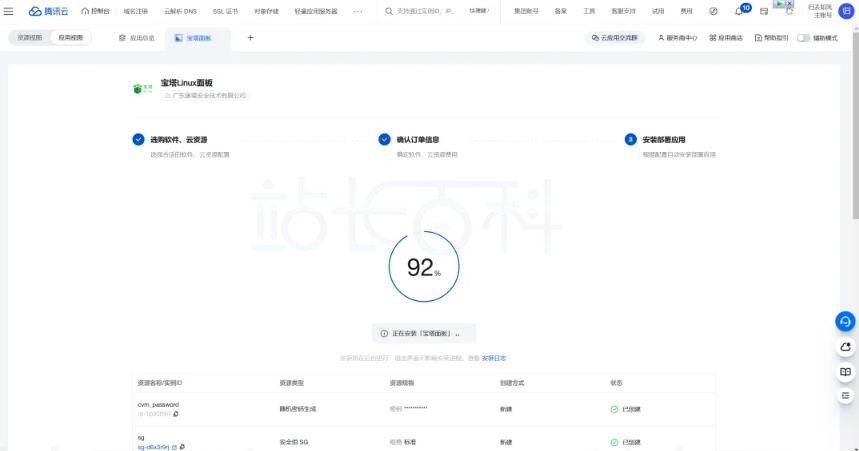Select the 应用视图 view option
859x451 pixels.
[71, 38]
